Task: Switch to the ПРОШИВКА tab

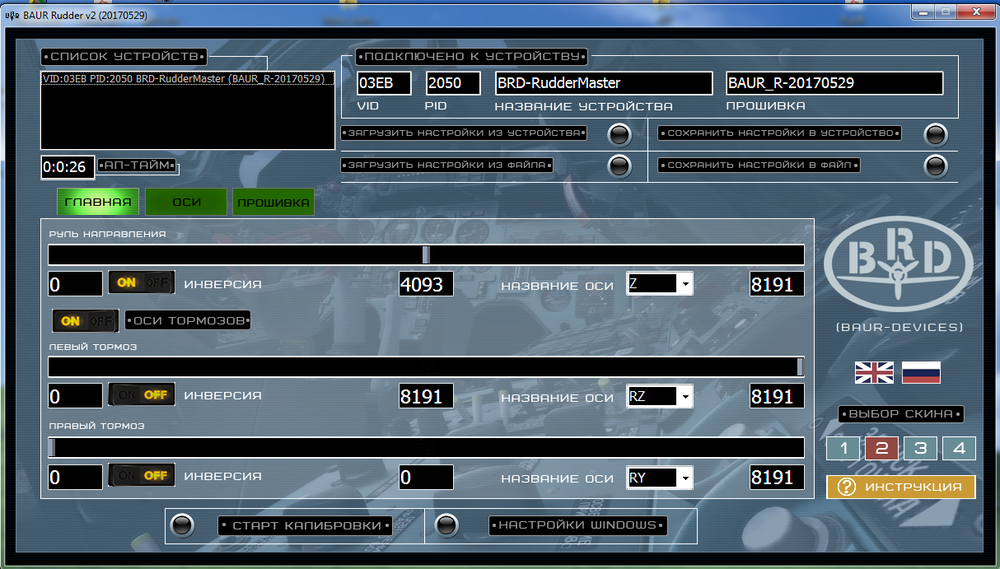Action: [274, 202]
